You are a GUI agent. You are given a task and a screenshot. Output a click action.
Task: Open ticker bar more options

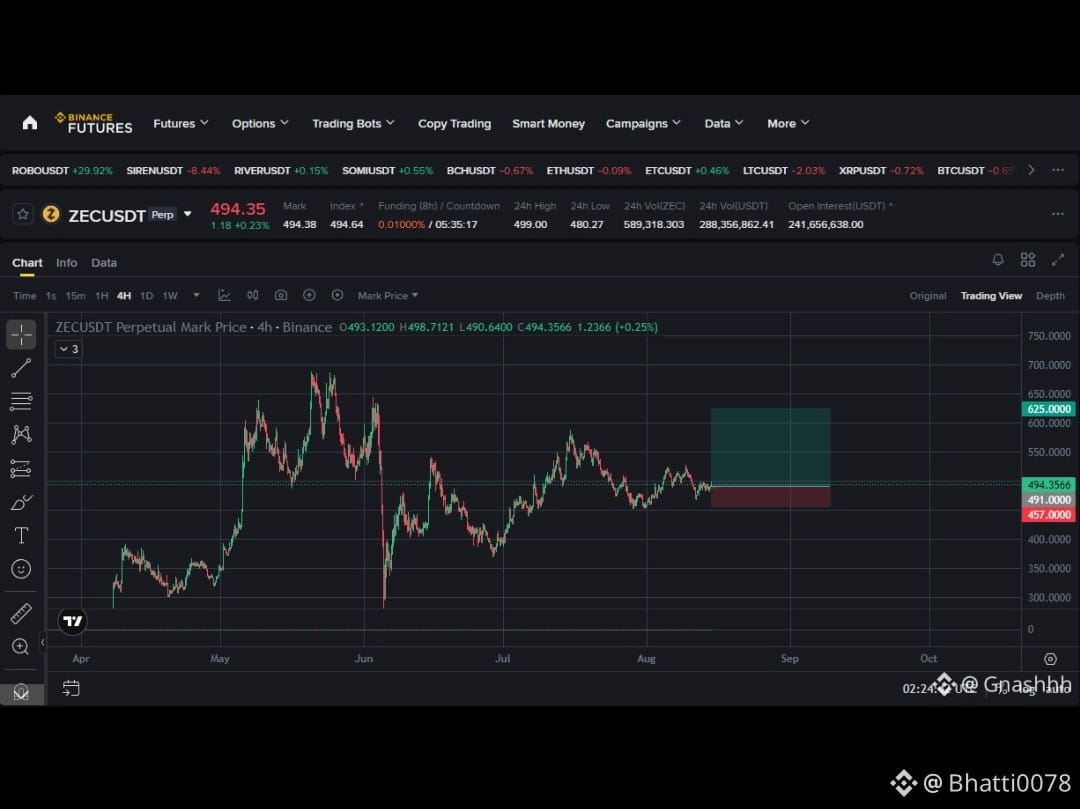[1058, 170]
